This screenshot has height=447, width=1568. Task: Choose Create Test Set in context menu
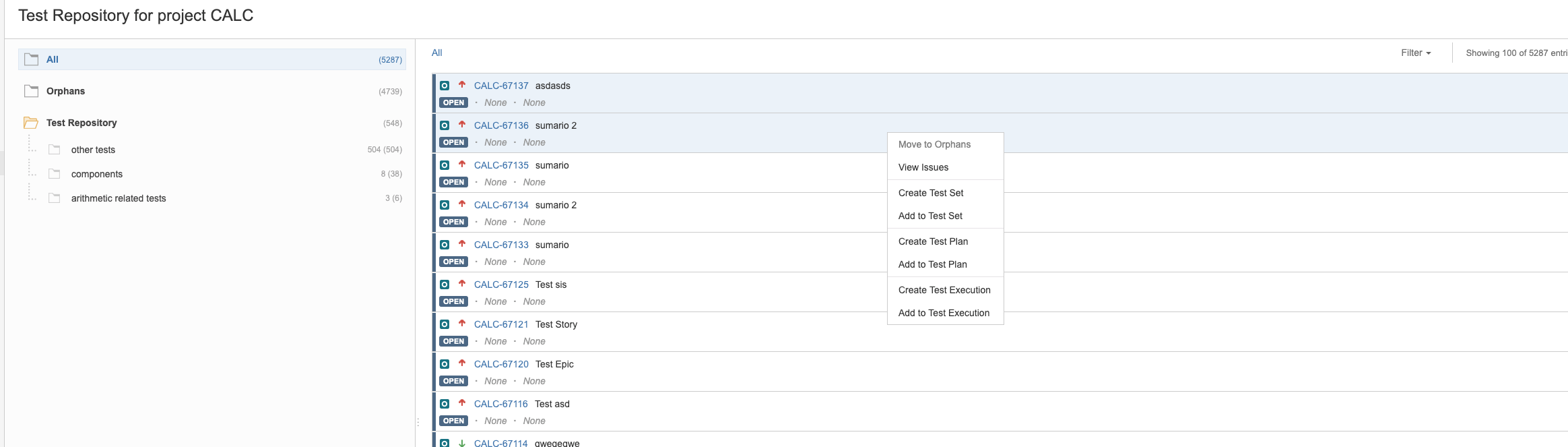(931, 193)
